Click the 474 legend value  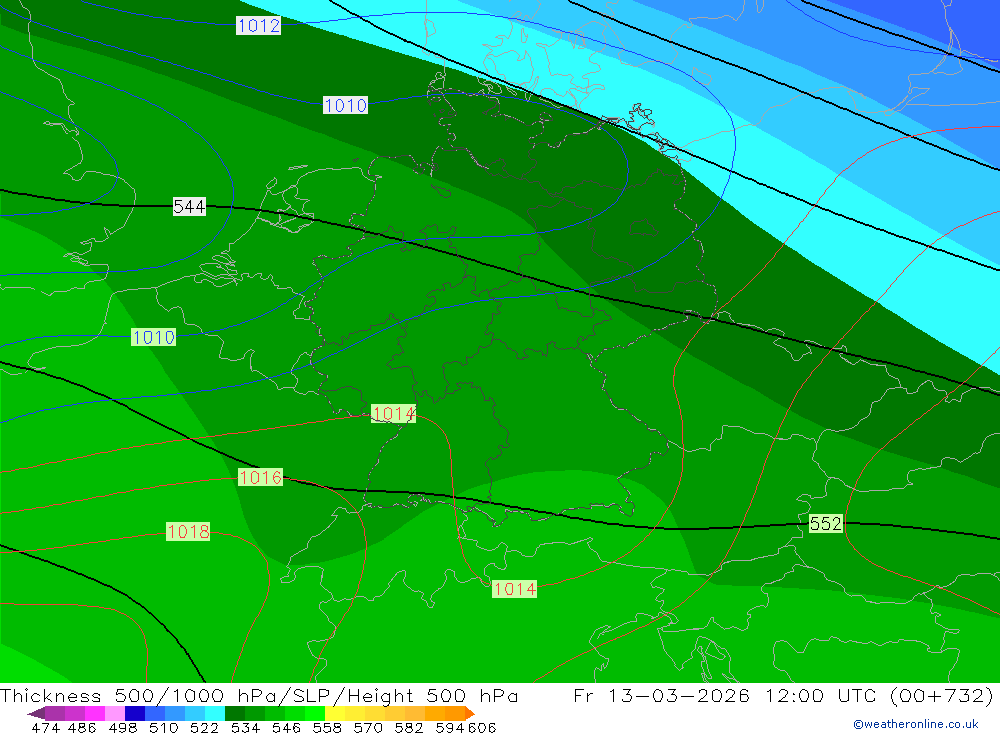point(46,727)
